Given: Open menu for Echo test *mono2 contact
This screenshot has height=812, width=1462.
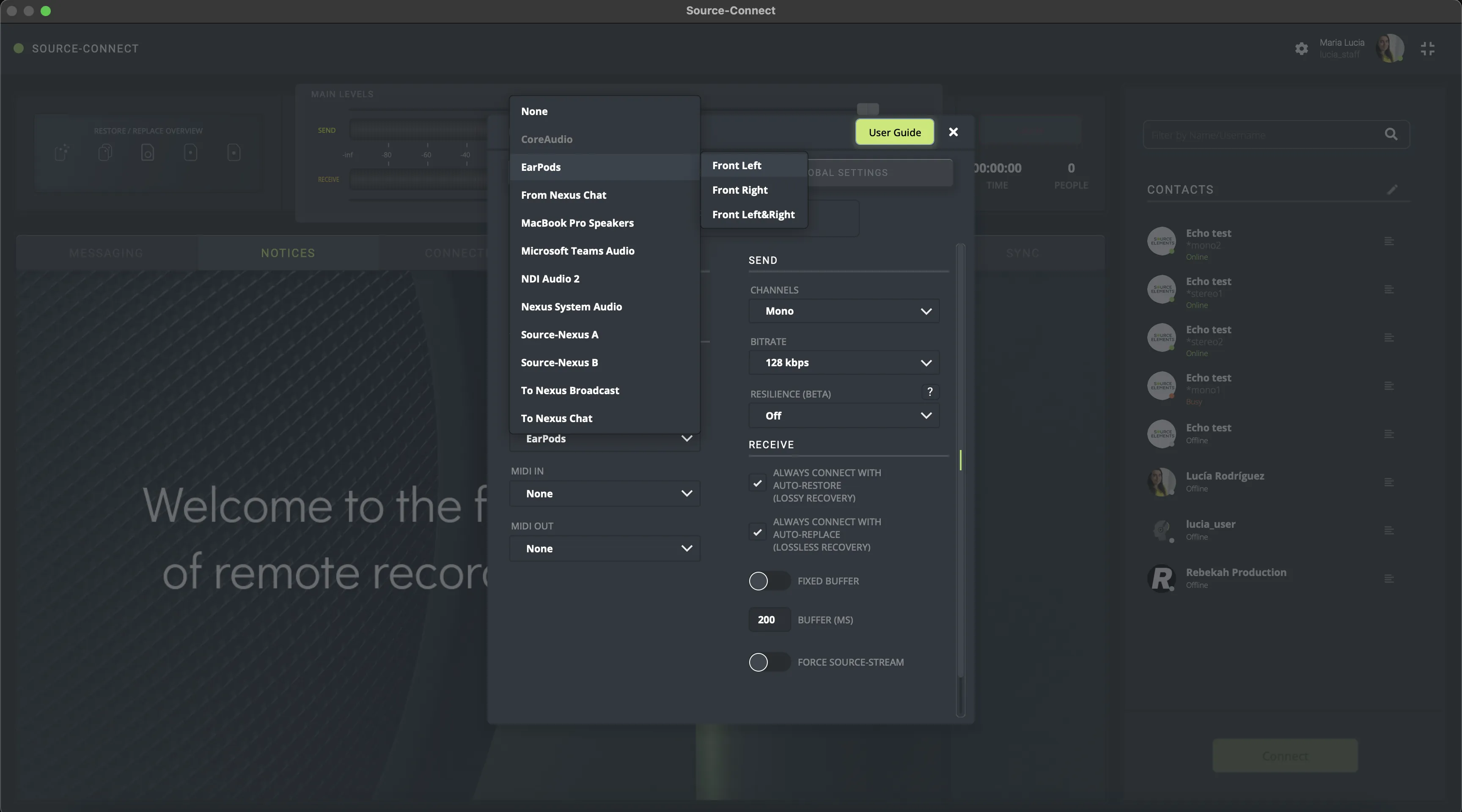Looking at the screenshot, I should pyautogui.click(x=1389, y=241).
